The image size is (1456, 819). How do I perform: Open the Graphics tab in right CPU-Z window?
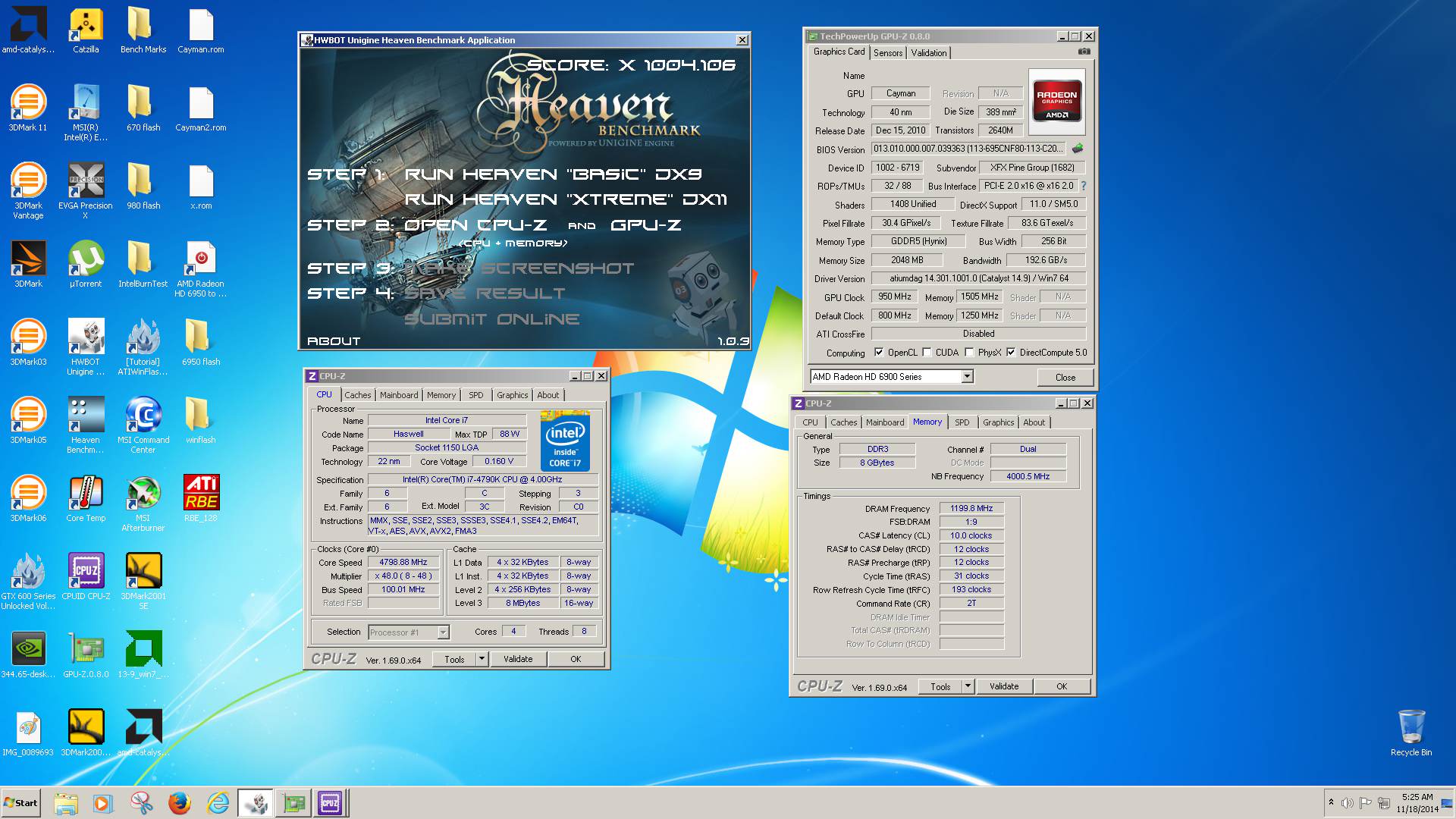click(998, 422)
